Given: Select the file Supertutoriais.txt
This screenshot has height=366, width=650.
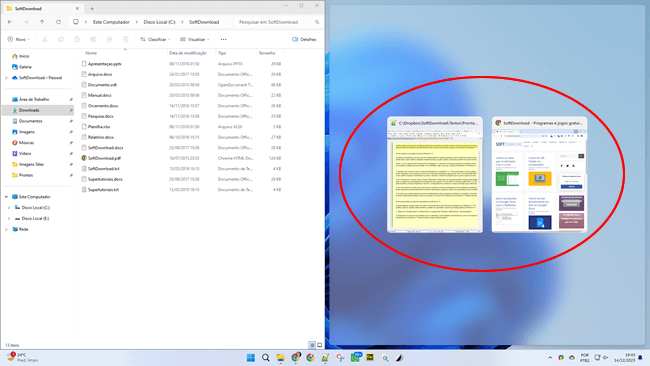Looking at the screenshot, I should coord(103,189).
